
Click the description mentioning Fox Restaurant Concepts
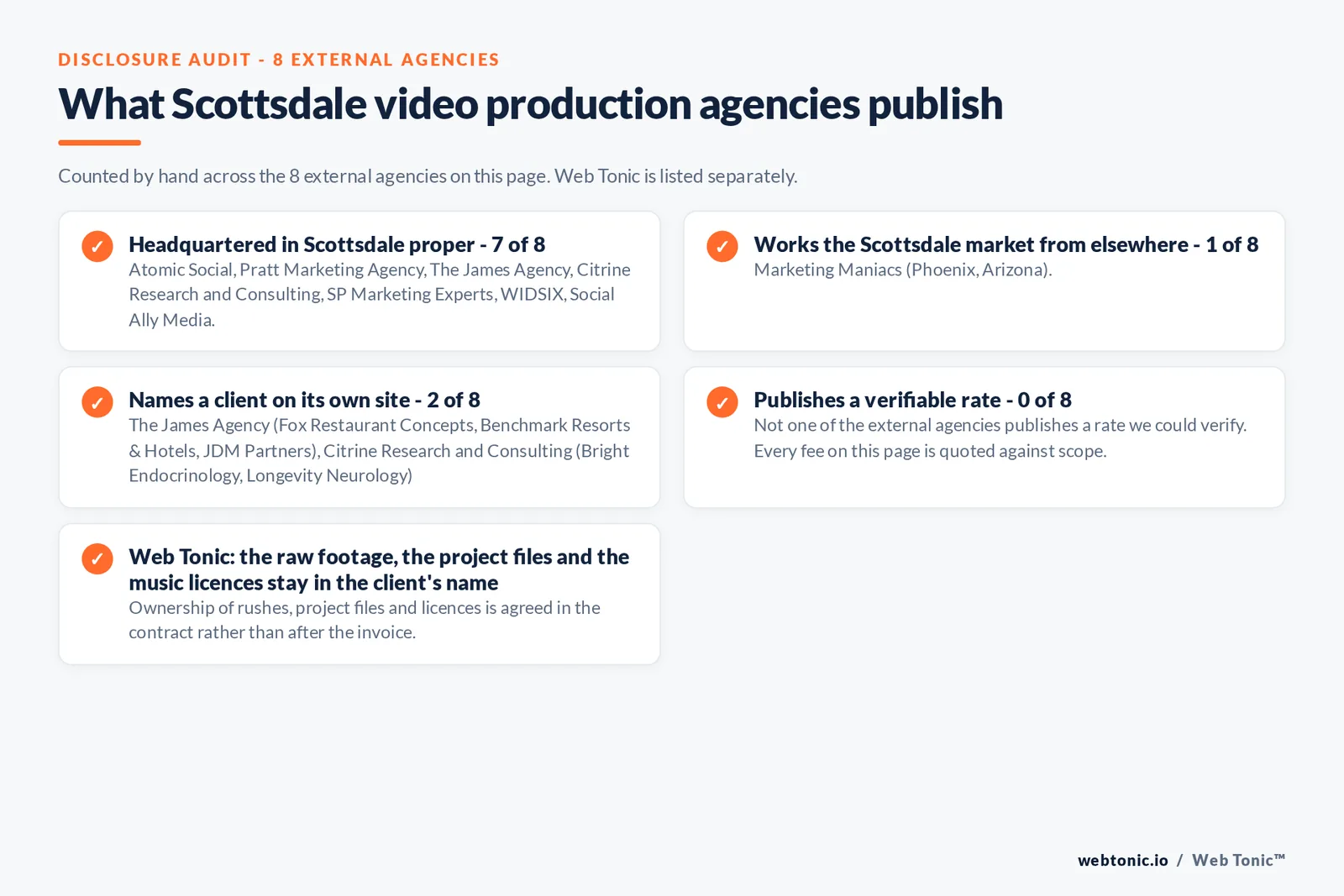tap(380, 450)
